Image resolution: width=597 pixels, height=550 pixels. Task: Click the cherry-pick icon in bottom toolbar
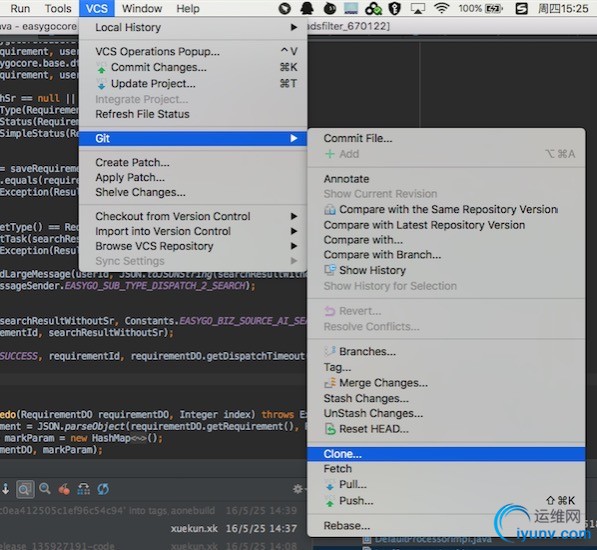click(64, 489)
